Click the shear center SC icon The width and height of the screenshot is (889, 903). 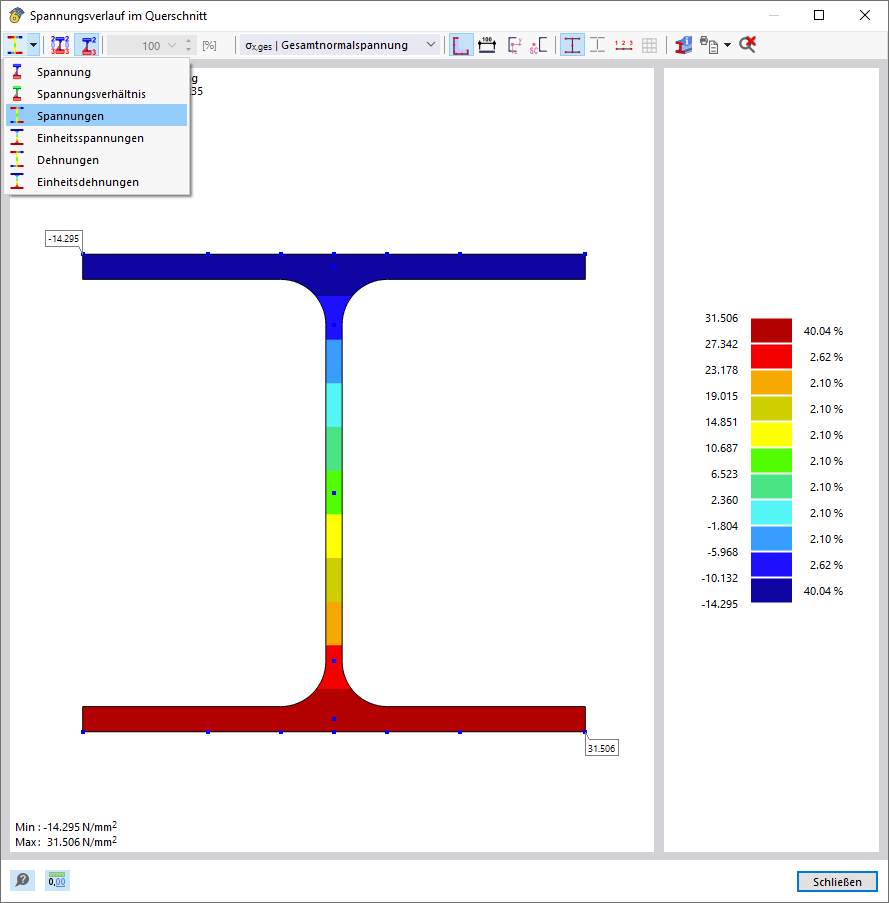[538, 45]
